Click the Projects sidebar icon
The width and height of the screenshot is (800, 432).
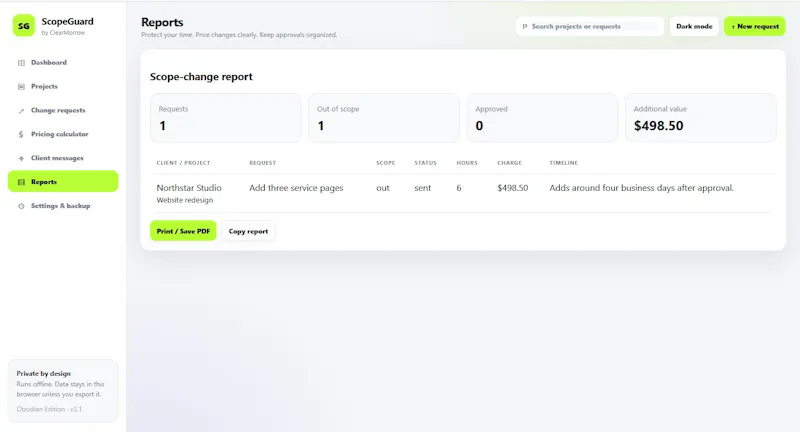coord(21,87)
